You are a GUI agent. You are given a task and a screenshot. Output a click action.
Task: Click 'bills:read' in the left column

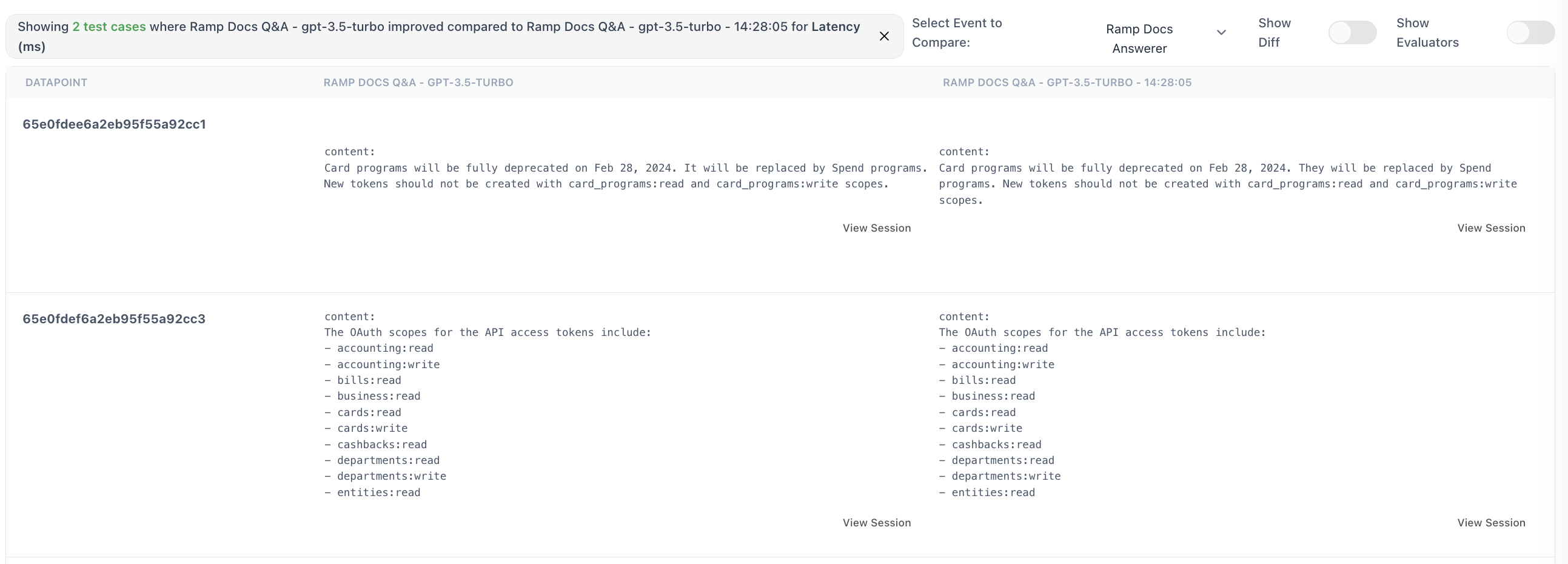point(369,380)
